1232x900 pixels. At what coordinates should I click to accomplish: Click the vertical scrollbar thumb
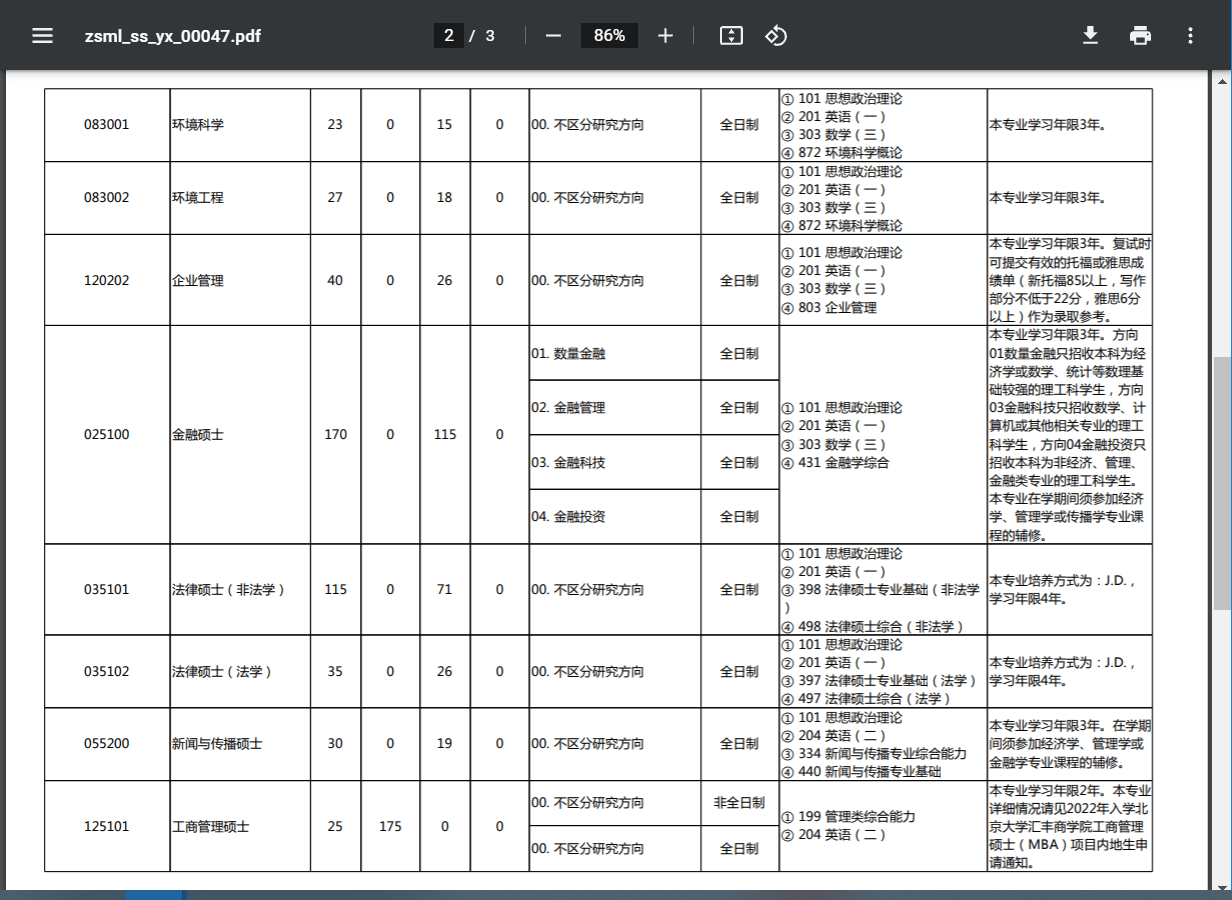pos(1222,480)
